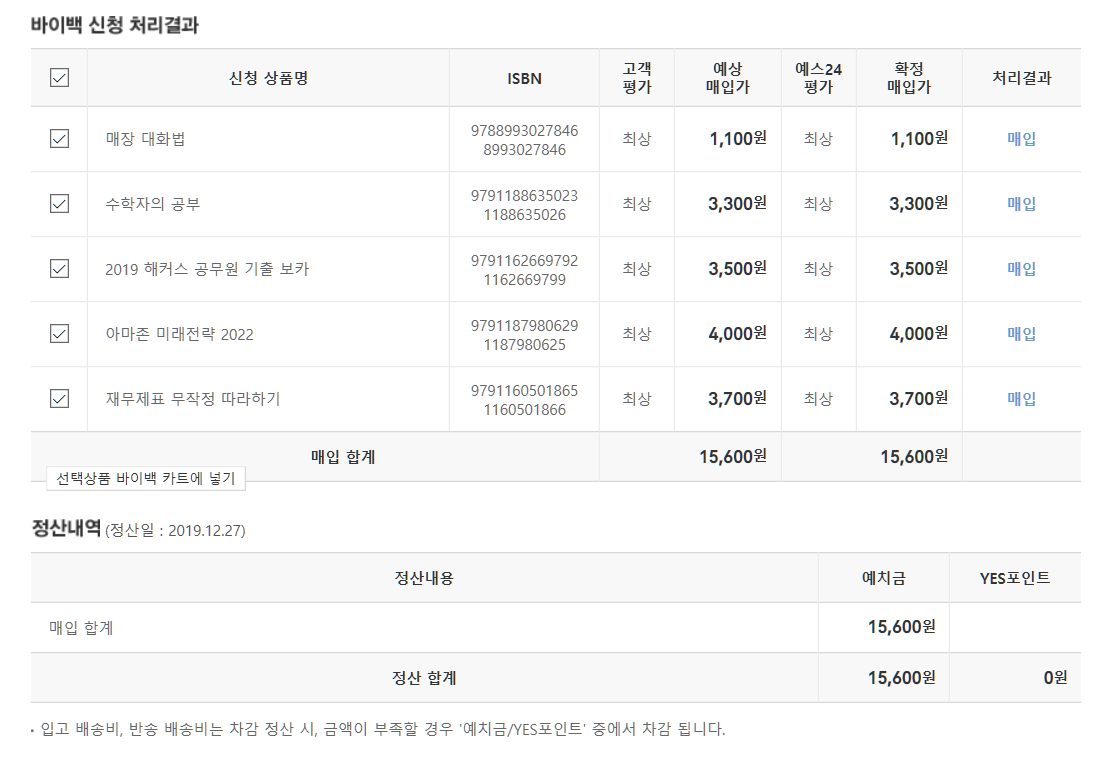The image size is (1117, 765).
Task: Click 선택상품 바이백 카트에 넣기 button
Action: pyautogui.click(x=146, y=478)
